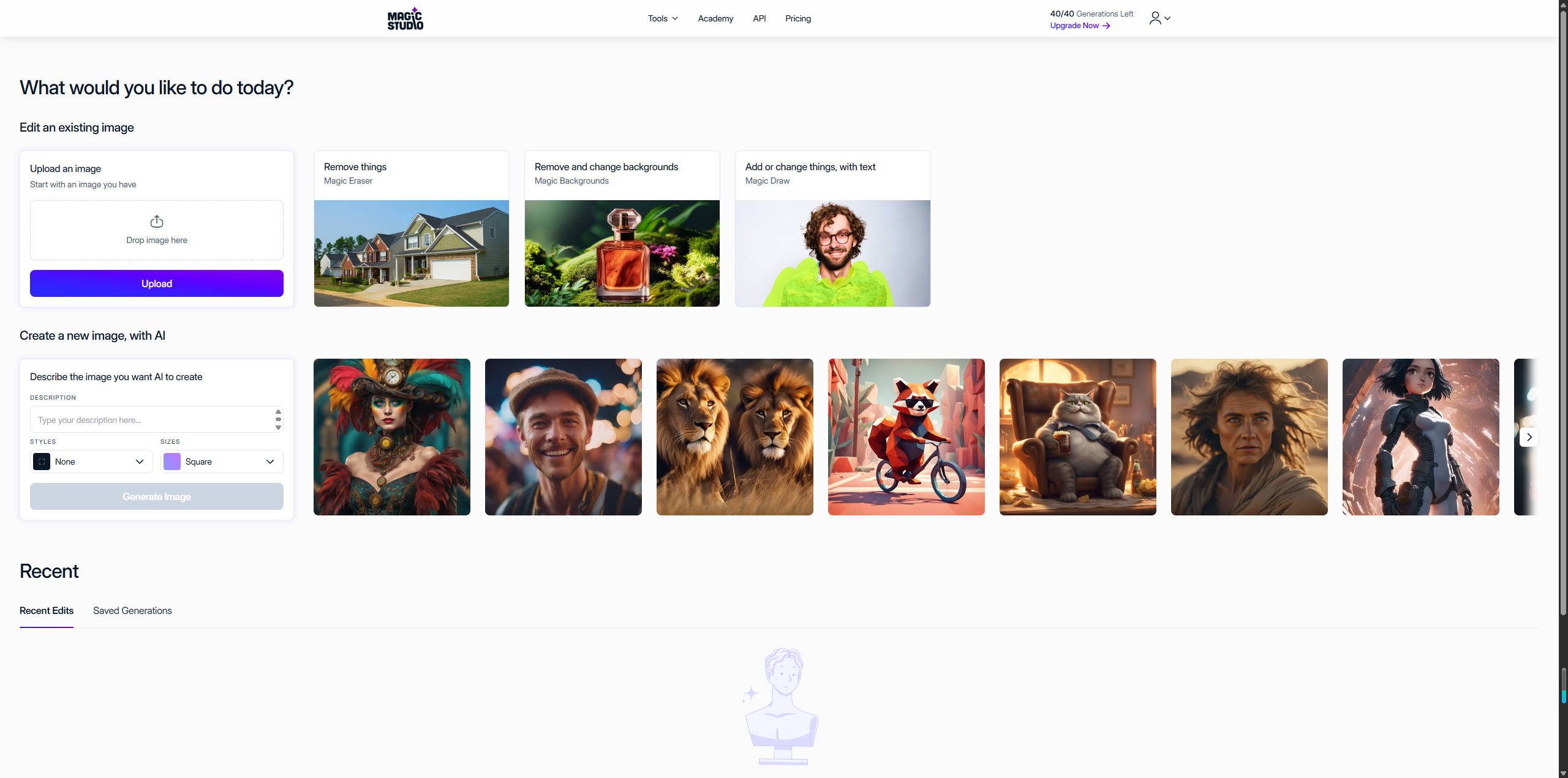Image resolution: width=1568 pixels, height=778 pixels.
Task: Select the anime girl in armor sample
Action: (1421, 437)
